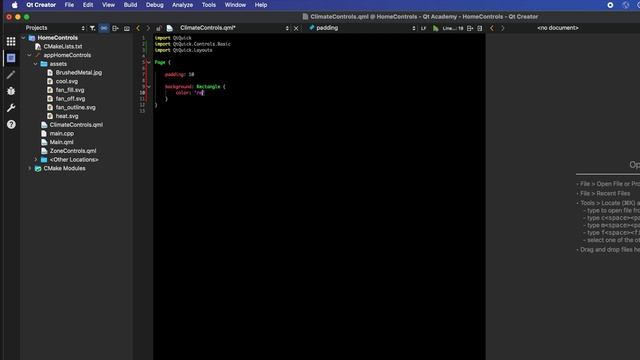This screenshot has width=640, height=360.
Task: Select cool.svg in assets
Action: pos(67,81)
